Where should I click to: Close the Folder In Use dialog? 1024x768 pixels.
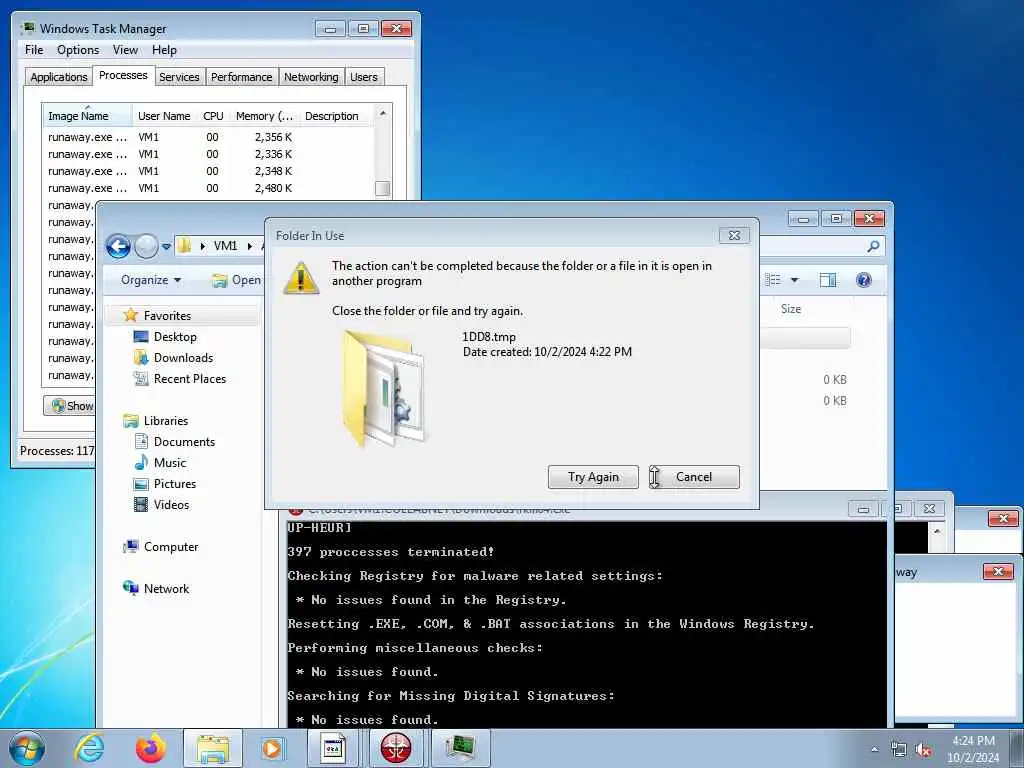tap(734, 236)
